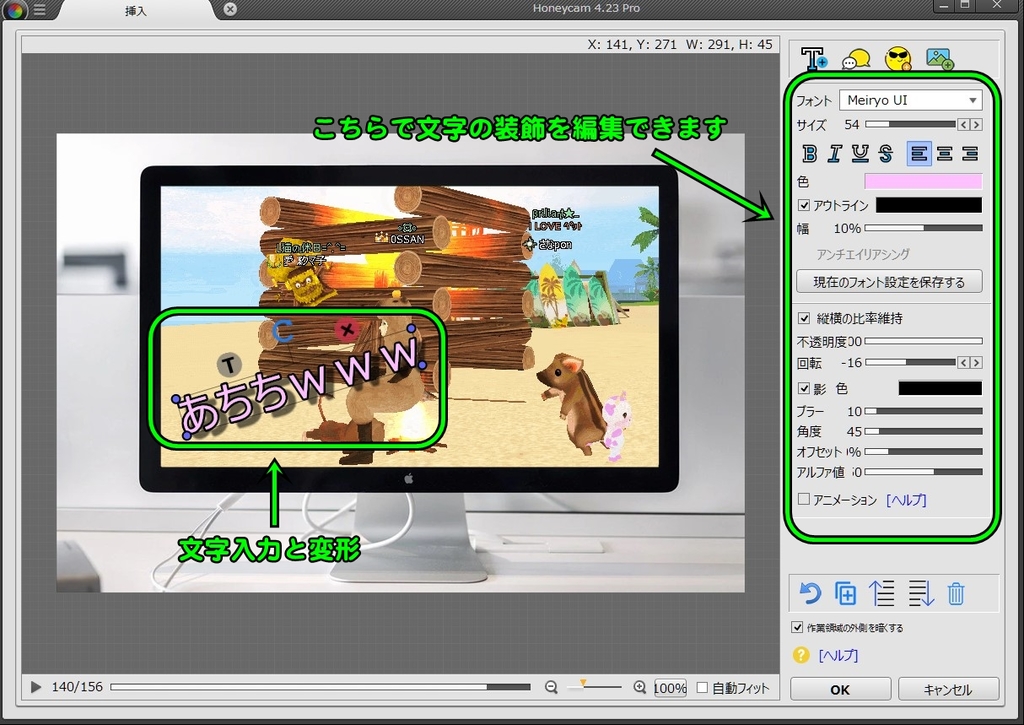
Task: Click the frame timeline seek bar
Action: pyautogui.click(x=320, y=687)
